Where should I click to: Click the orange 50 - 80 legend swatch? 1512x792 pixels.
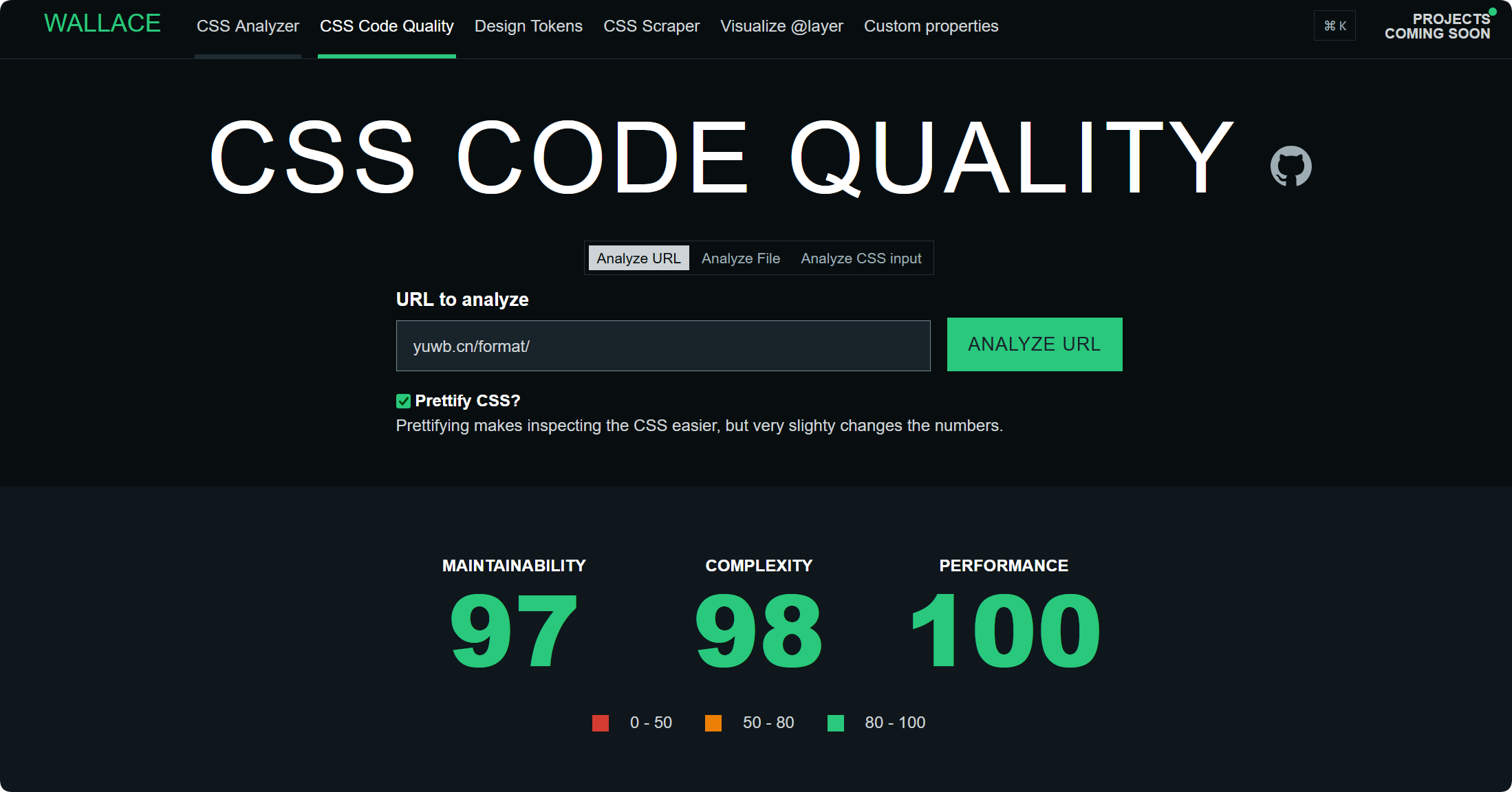click(713, 723)
